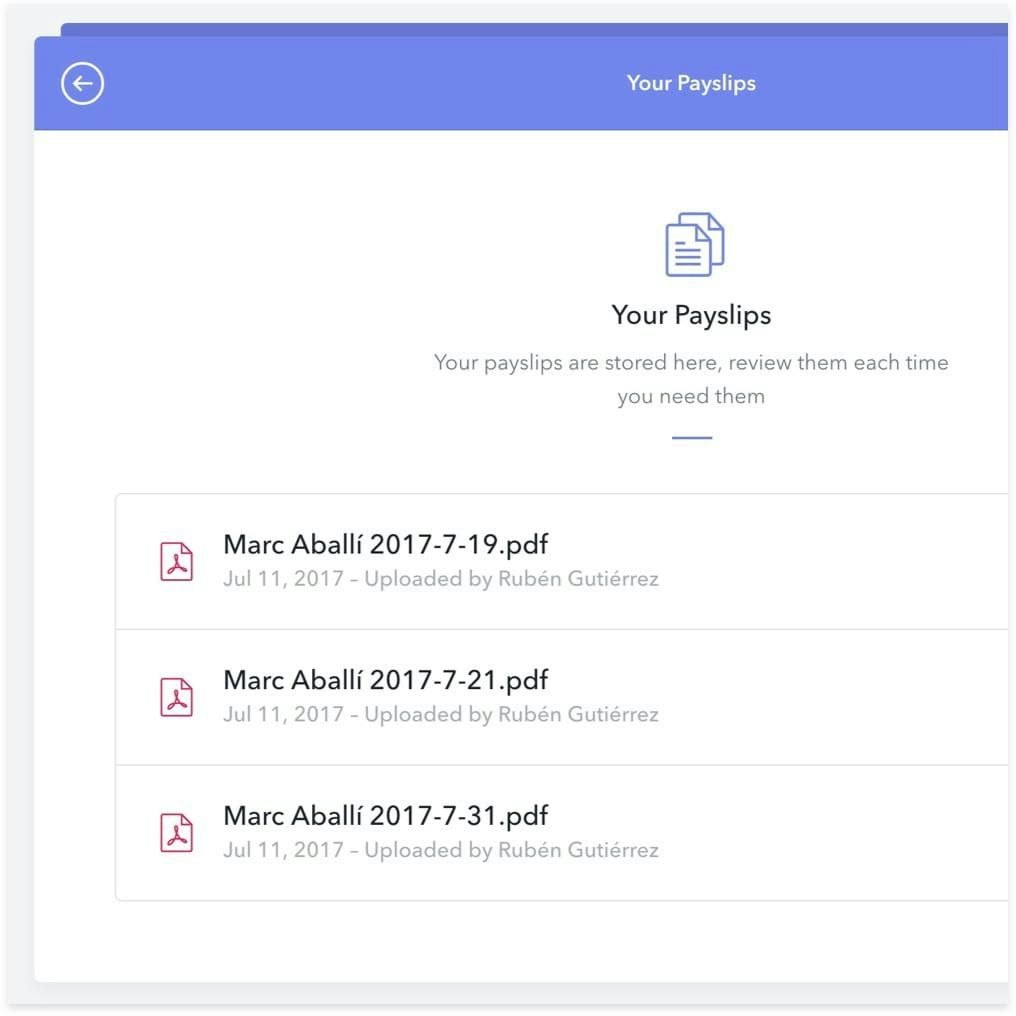Click the "Your Payslips" heading below the documents icon
Viewport: 1016px width, 1016px height.
click(x=691, y=315)
